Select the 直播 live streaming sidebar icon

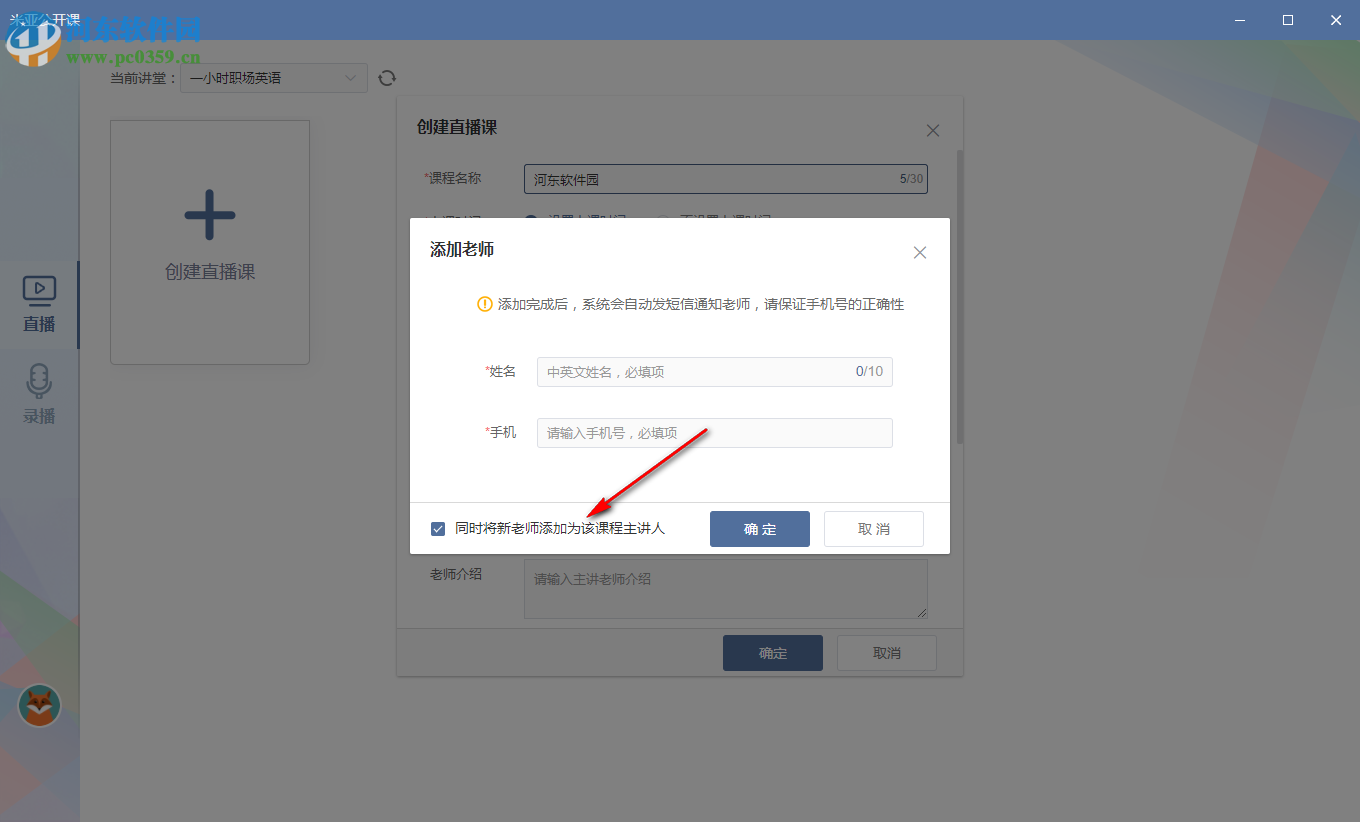[38, 291]
